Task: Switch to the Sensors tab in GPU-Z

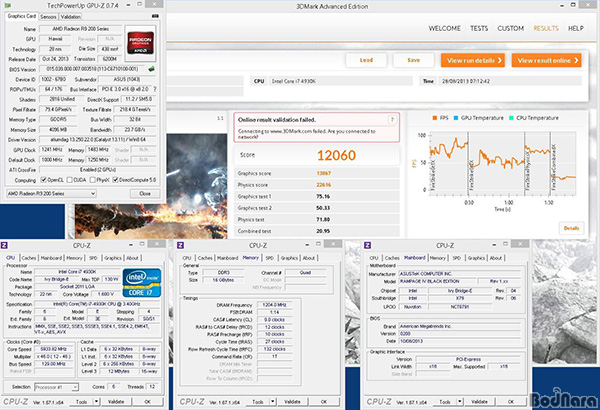Action: pos(48,17)
